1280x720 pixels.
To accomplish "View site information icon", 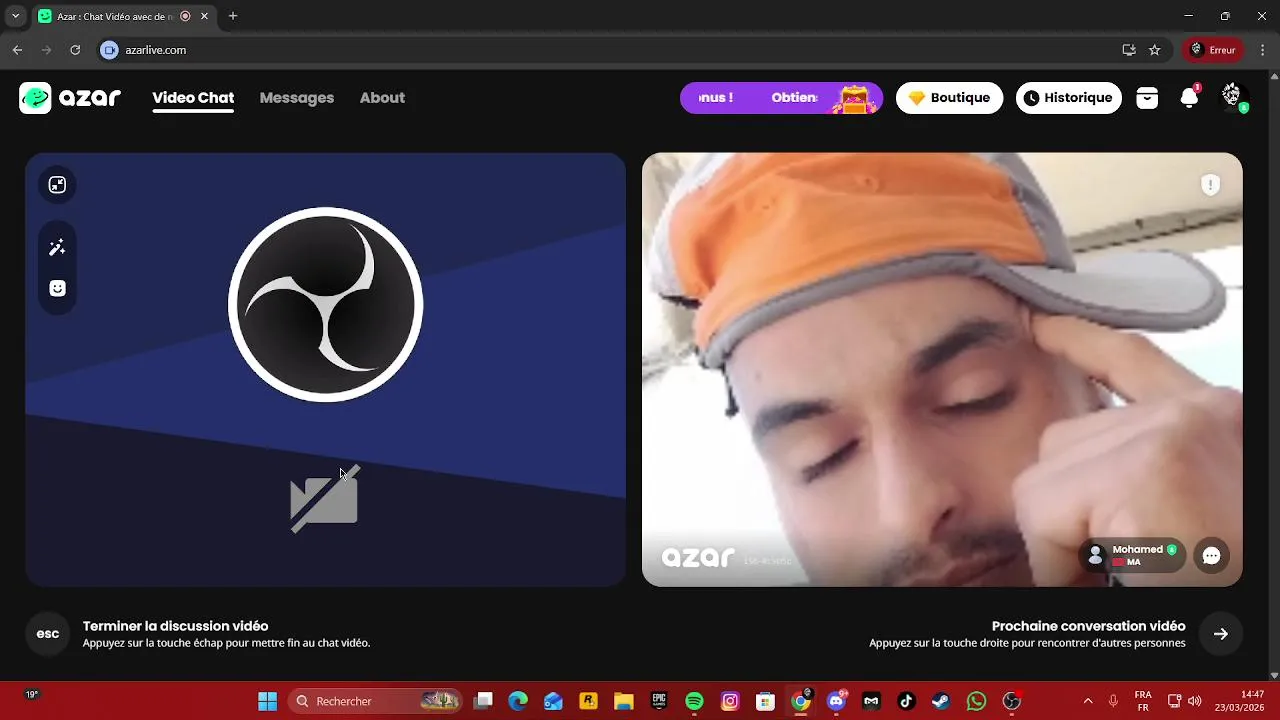I will [x=110, y=50].
